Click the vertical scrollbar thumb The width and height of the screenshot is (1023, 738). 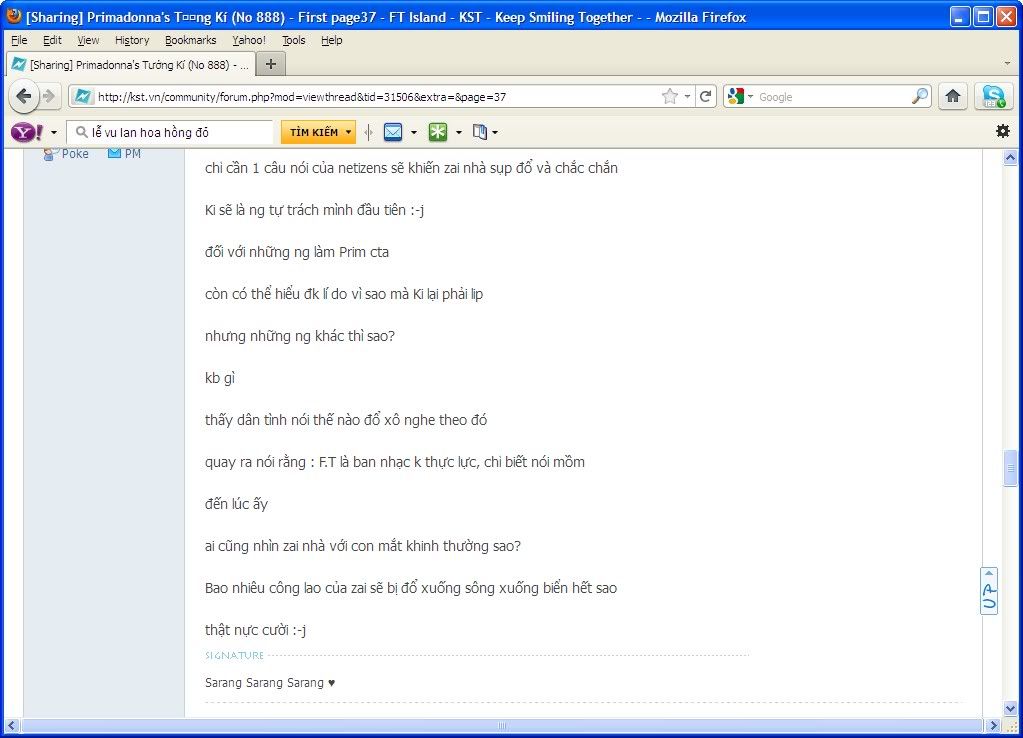click(1010, 467)
